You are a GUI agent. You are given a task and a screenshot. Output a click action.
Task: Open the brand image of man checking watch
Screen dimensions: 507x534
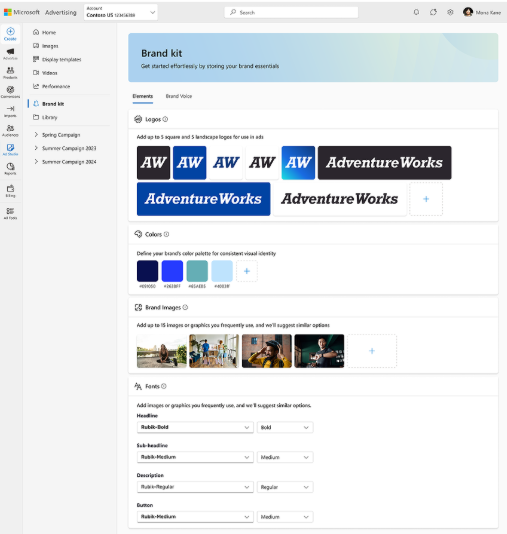[319, 351]
